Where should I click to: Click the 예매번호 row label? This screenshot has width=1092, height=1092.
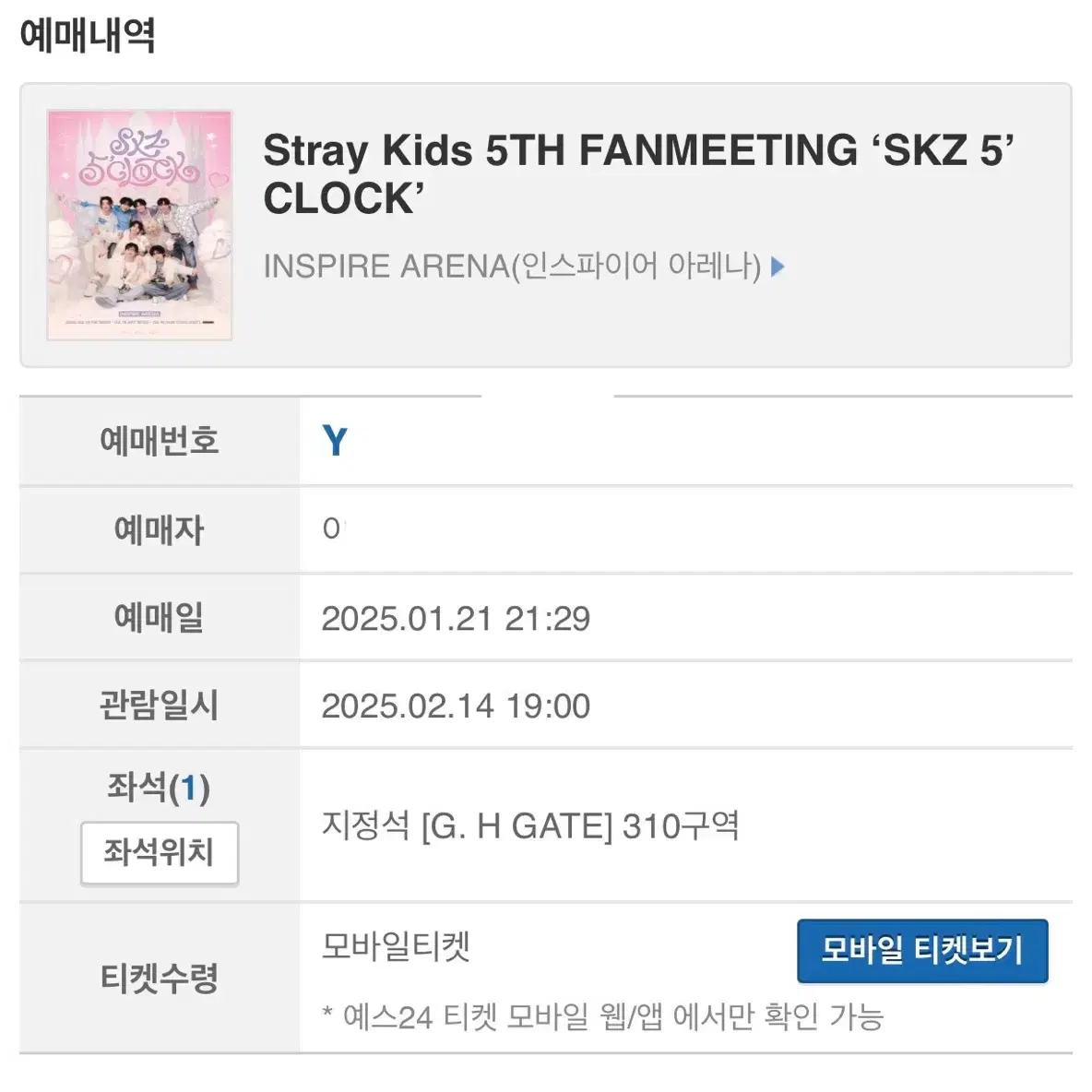160,441
